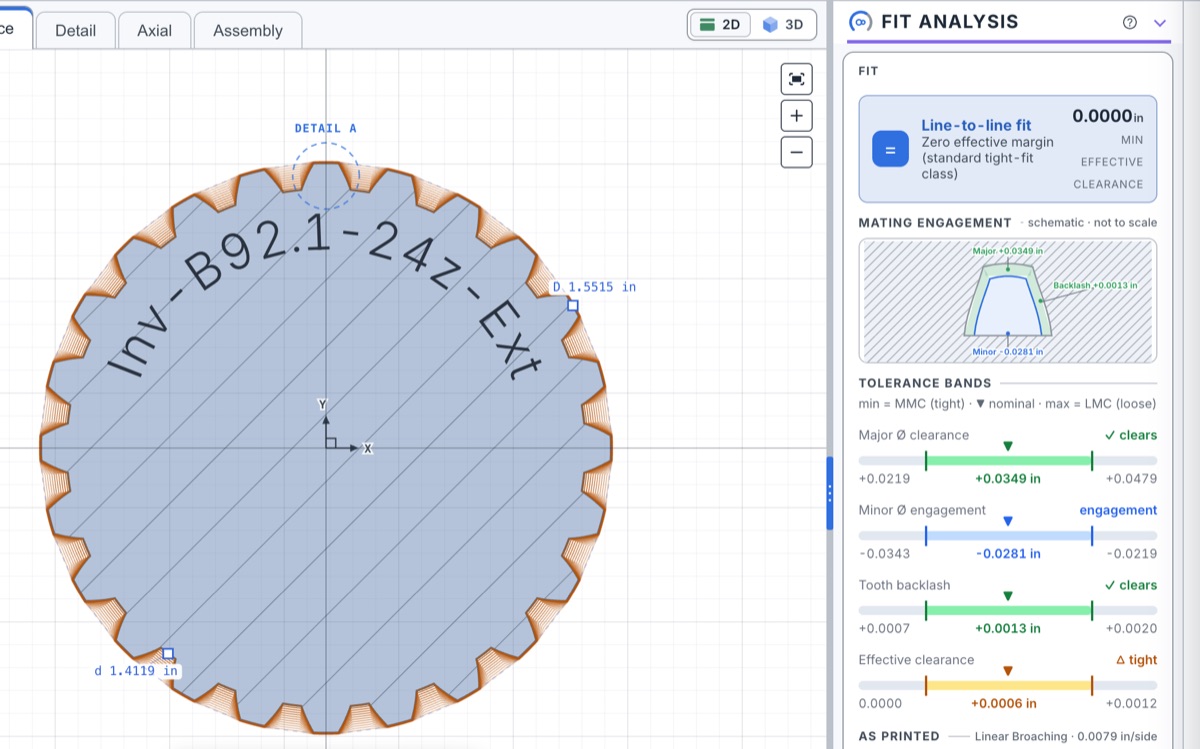Click the 'clears' status beside Tooth backlash
Image resolution: width=1200 pixels, height=749 pixels.
(1131, 585)
